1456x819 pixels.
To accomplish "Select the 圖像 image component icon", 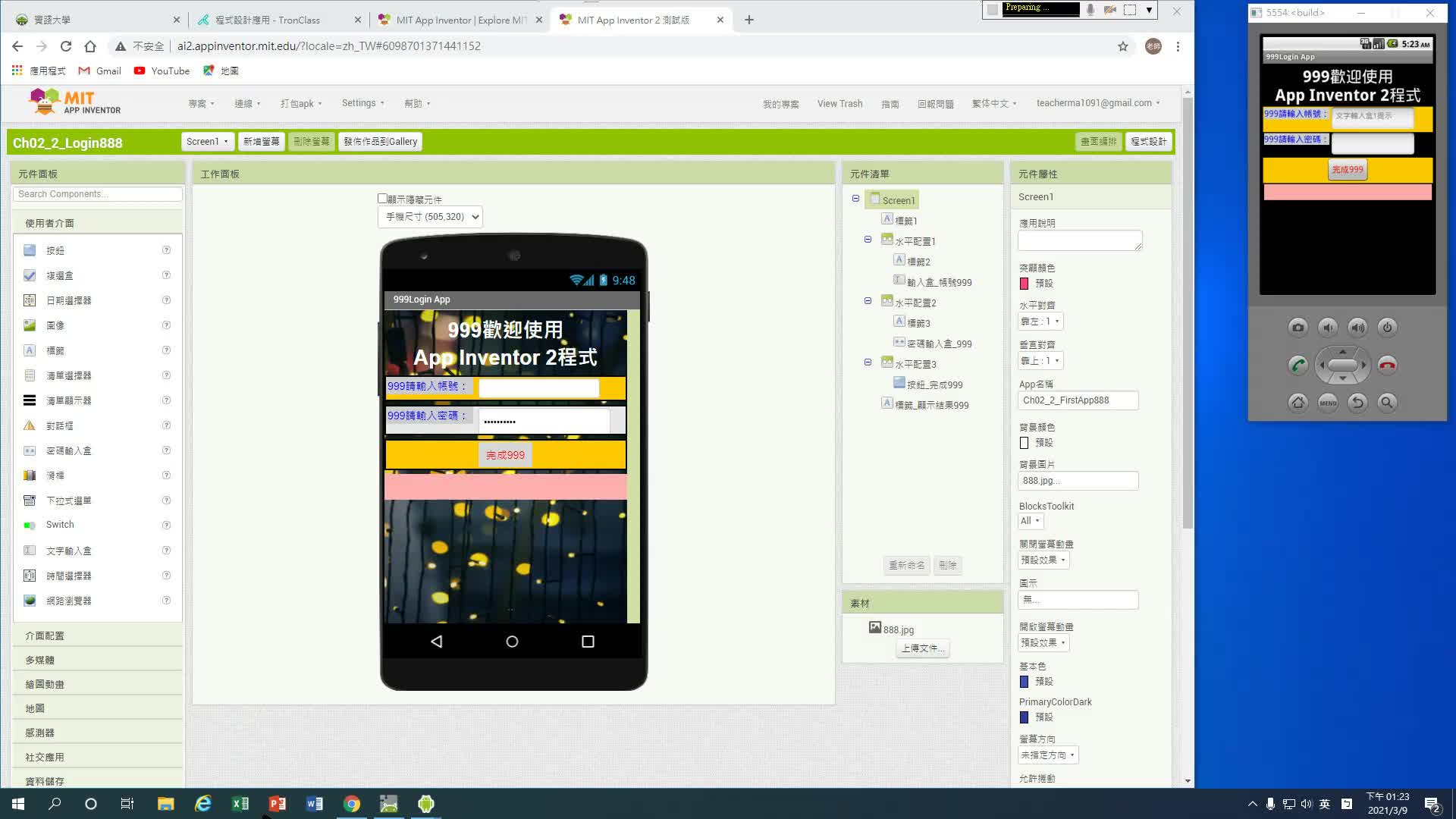I will 30,325.
